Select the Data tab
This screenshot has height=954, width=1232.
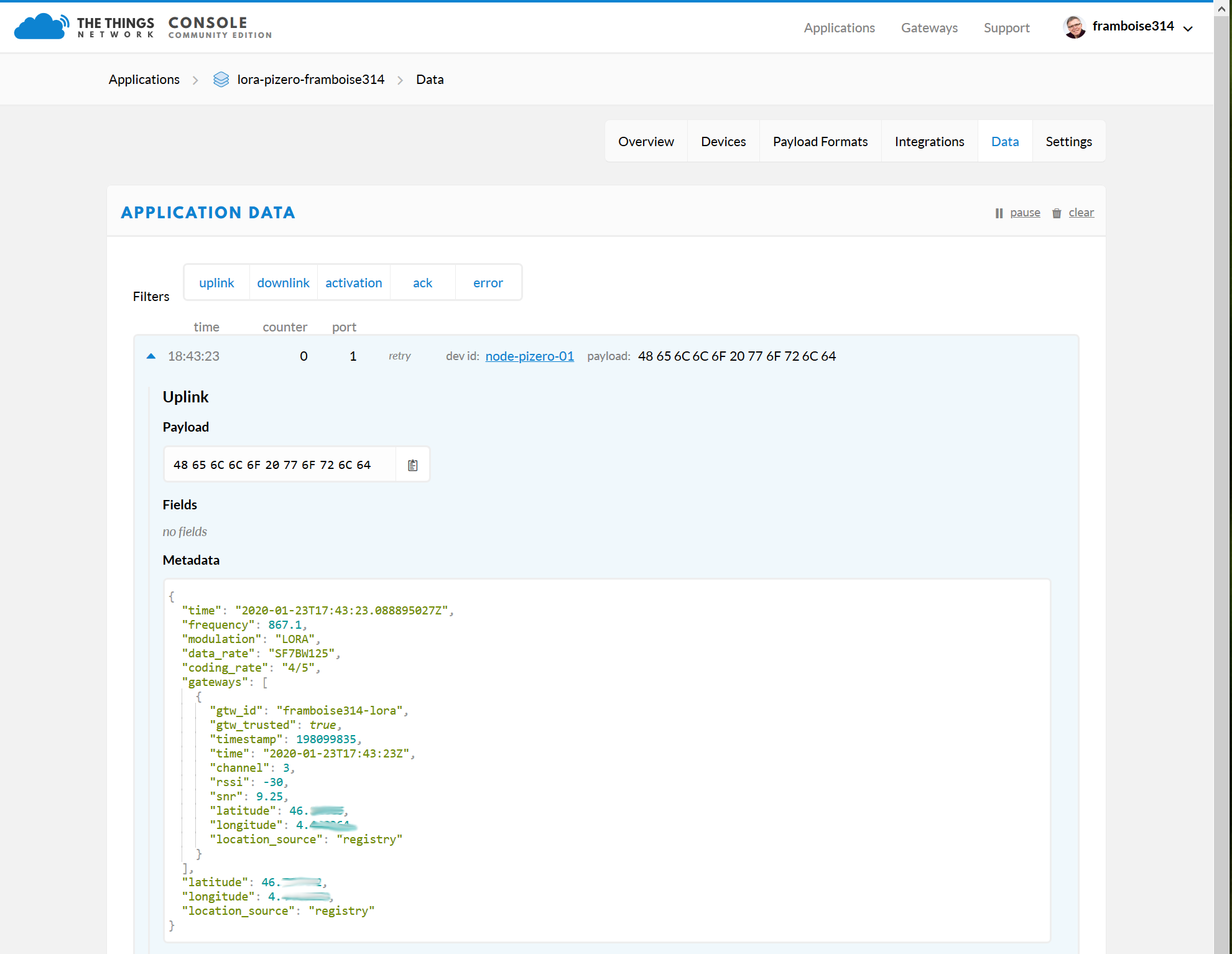pos(1005,142)
